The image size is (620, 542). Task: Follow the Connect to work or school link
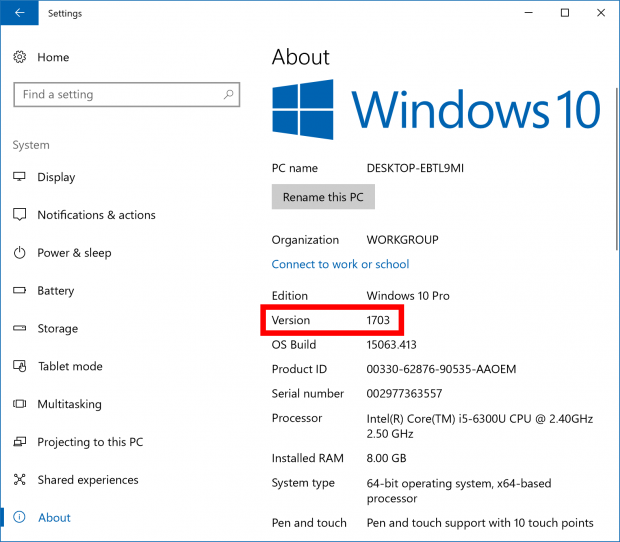[x=340, y=264]
